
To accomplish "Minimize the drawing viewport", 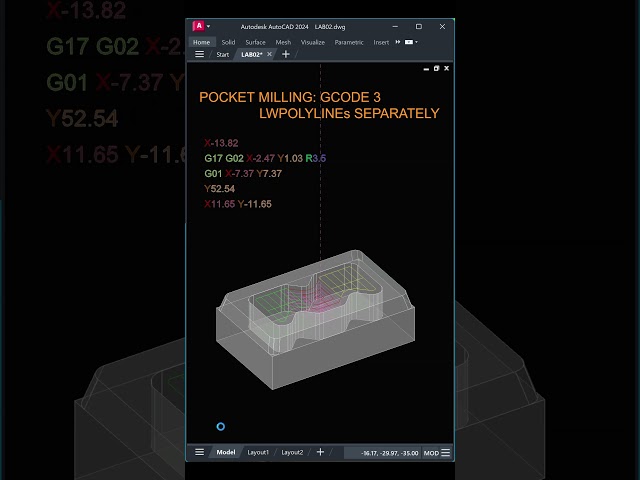I will (426, 69).
